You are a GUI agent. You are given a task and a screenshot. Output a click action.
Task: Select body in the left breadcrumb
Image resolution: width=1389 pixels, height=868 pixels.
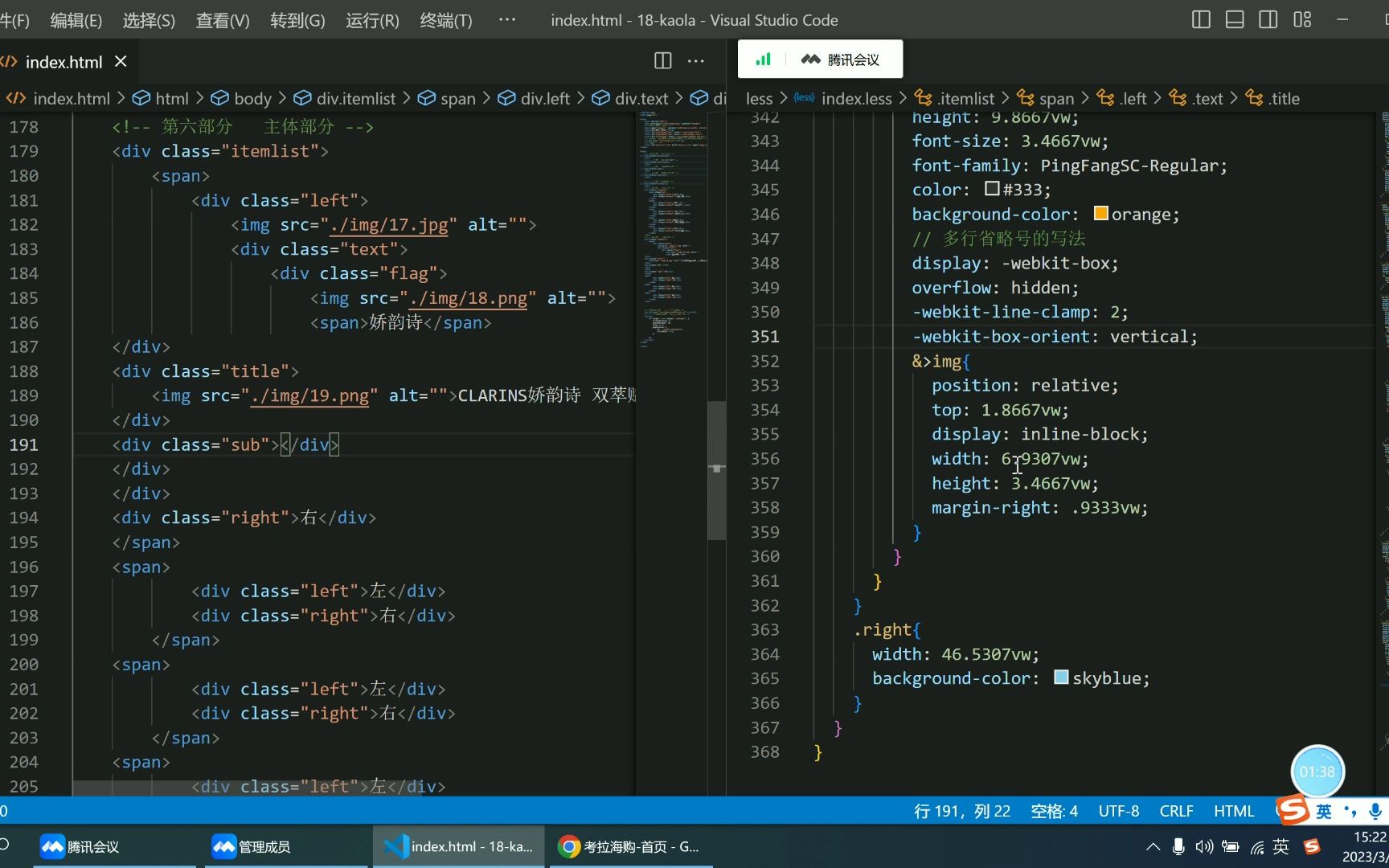pos(252,99)
